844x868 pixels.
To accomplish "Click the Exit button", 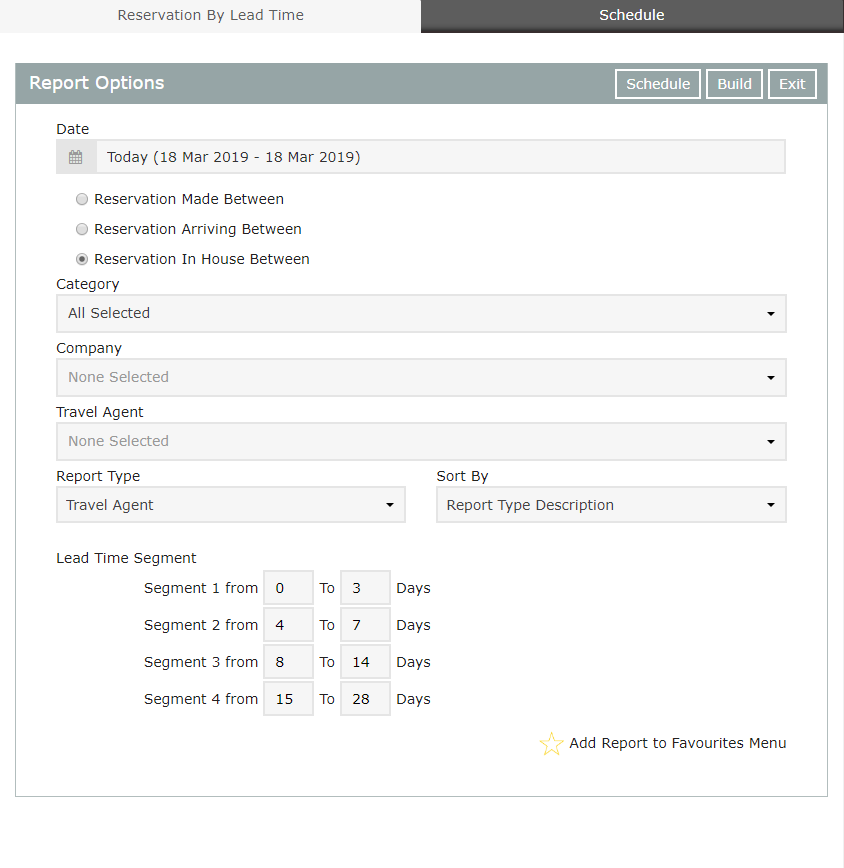I will 793,84.
